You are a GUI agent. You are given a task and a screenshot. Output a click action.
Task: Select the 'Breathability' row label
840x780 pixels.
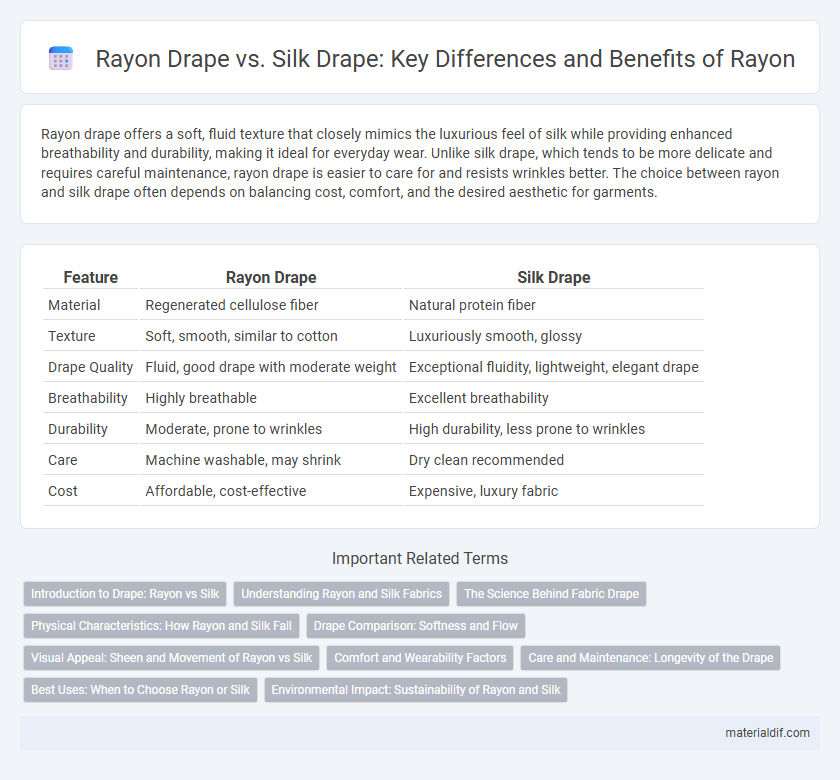(88, 398)
